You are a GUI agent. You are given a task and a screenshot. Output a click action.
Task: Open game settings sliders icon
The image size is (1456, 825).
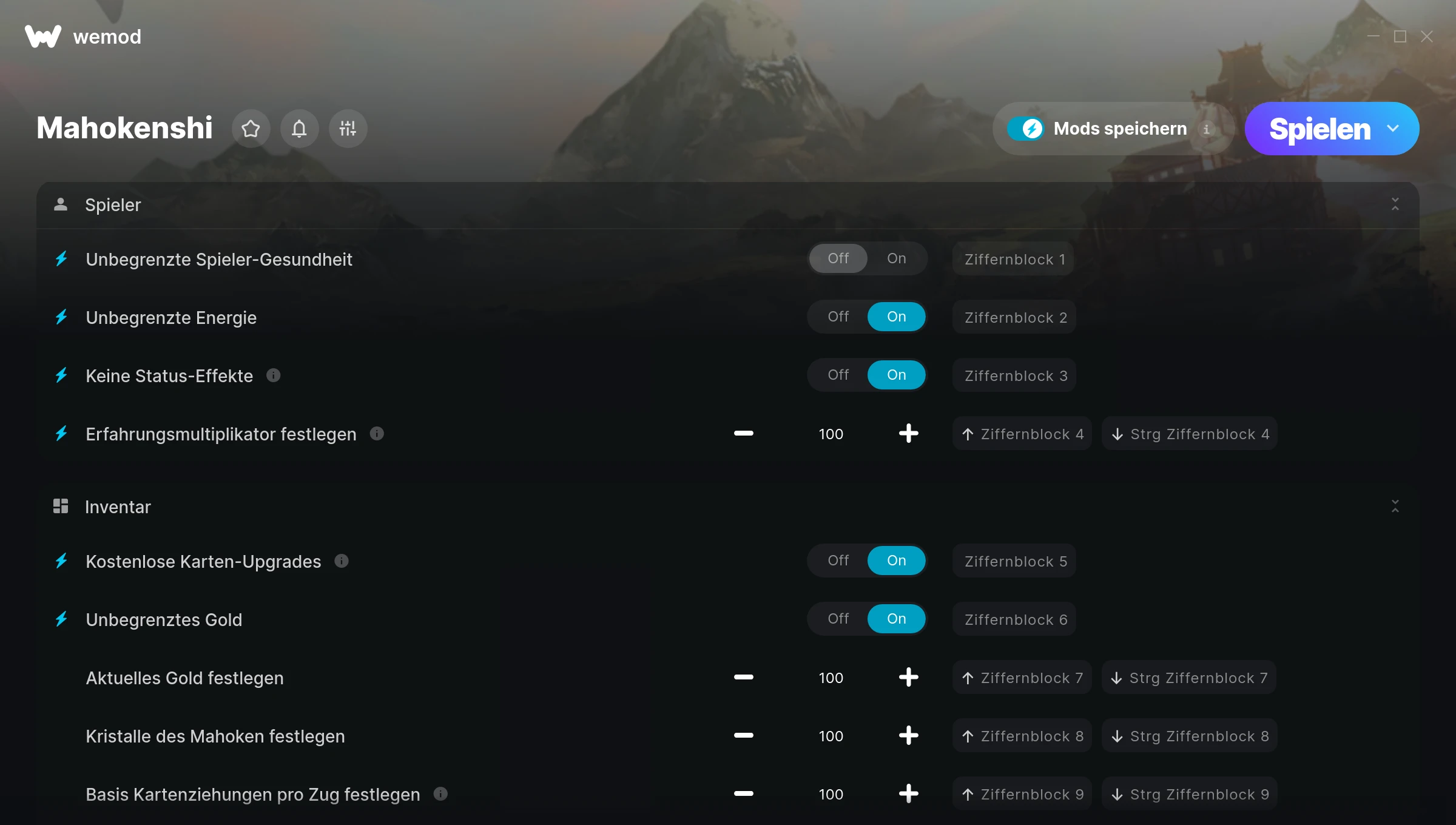[x=348, y=129]
